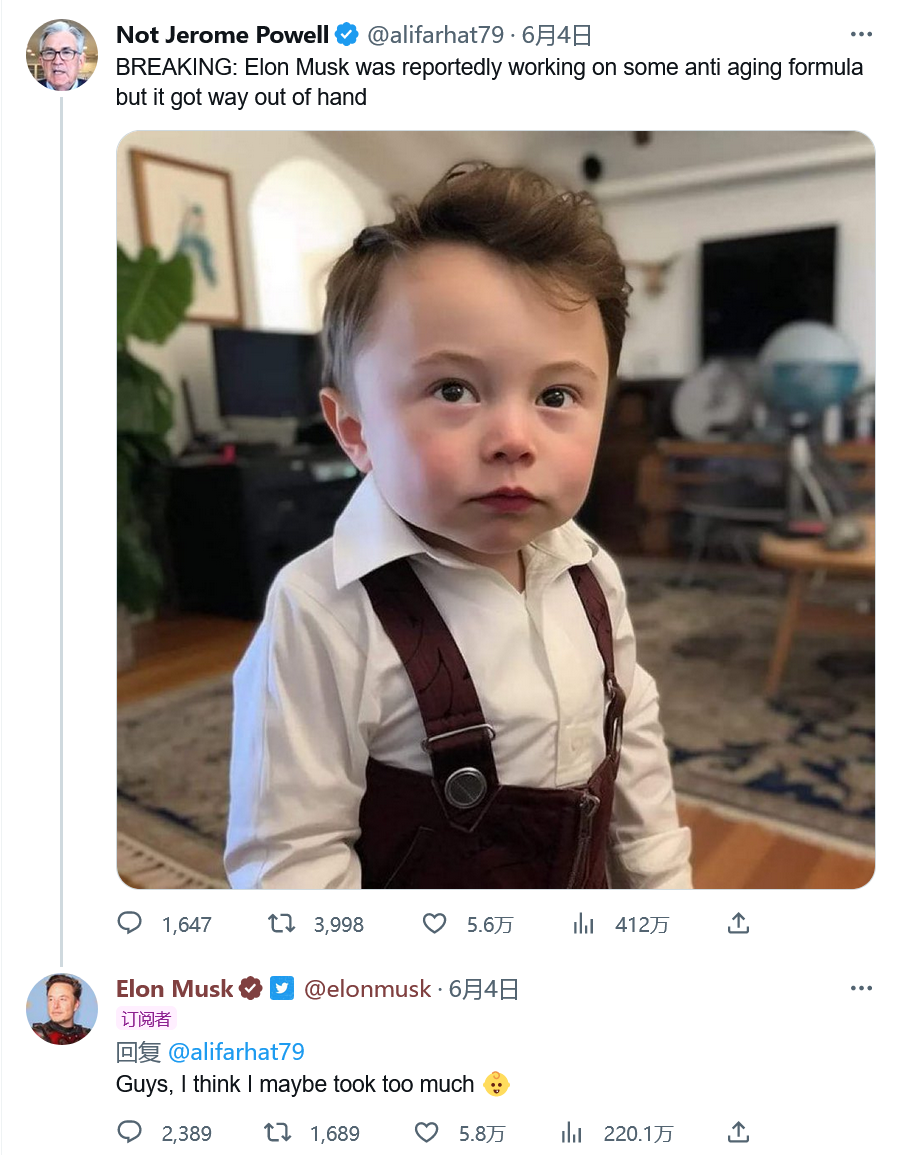
Task: View analytics for the 220.1万 views reply
Action: 572,1132
